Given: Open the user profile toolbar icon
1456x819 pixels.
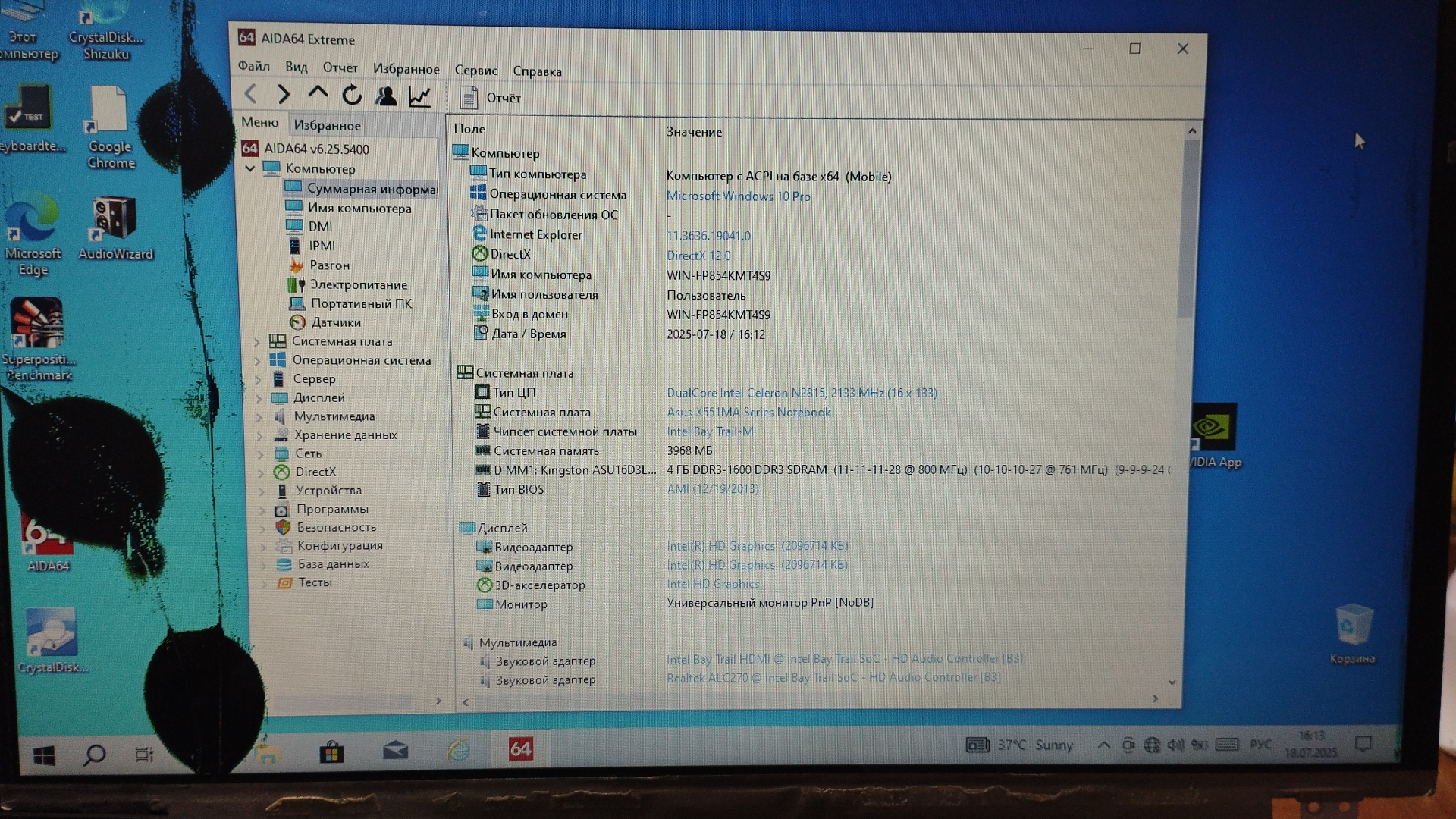Looking at the screenshot, I should coord(386,96).
